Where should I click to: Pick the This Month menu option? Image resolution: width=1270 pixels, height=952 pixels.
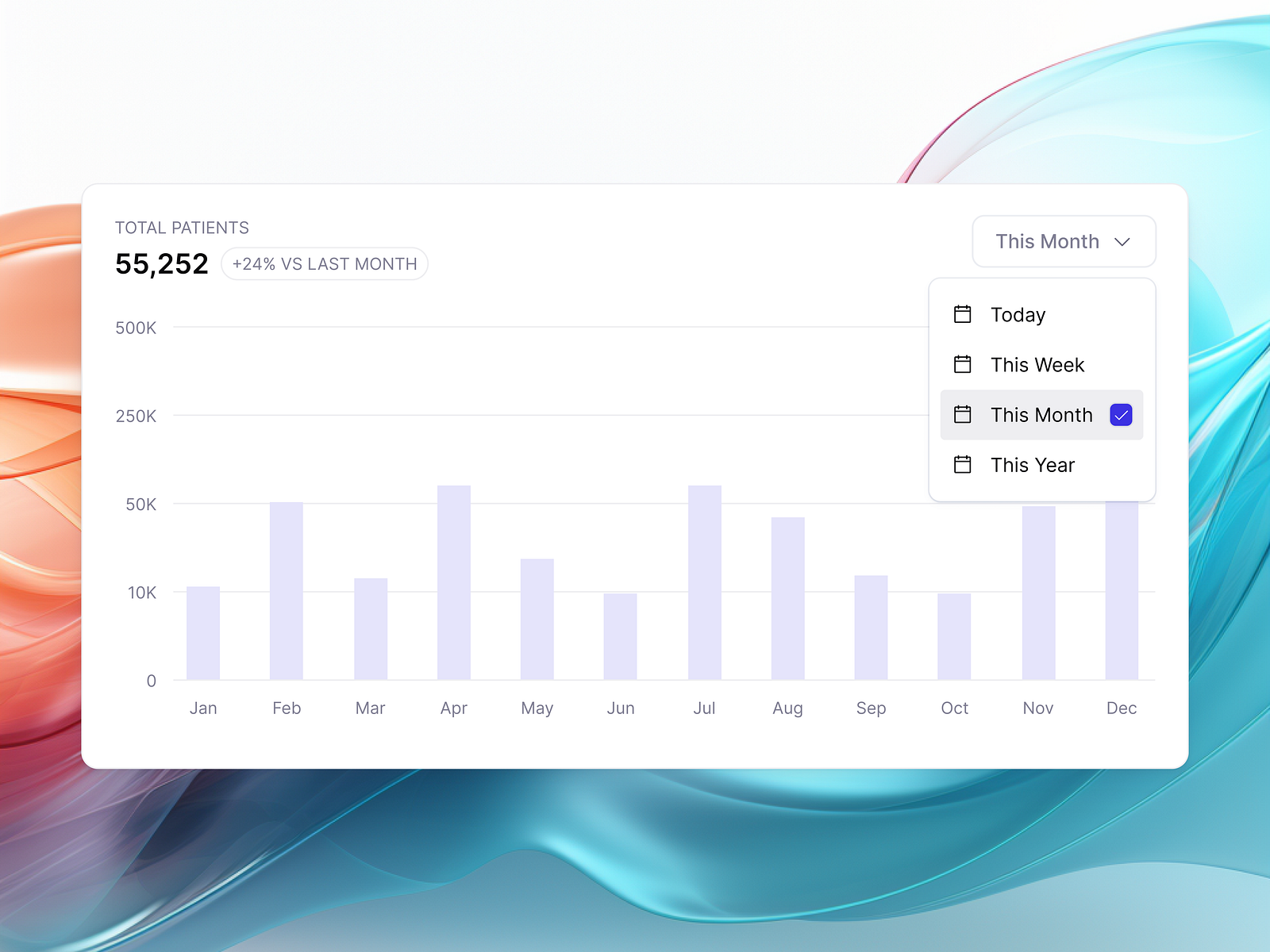click(1041, 415)
